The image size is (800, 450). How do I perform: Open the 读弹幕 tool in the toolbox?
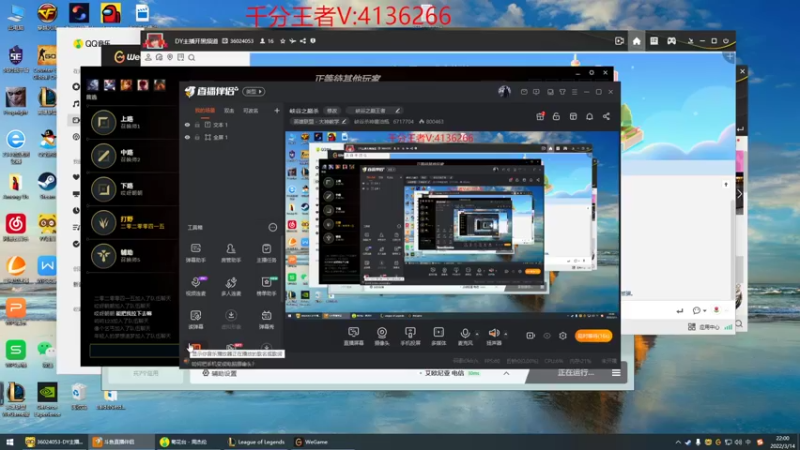coord(196,319)
